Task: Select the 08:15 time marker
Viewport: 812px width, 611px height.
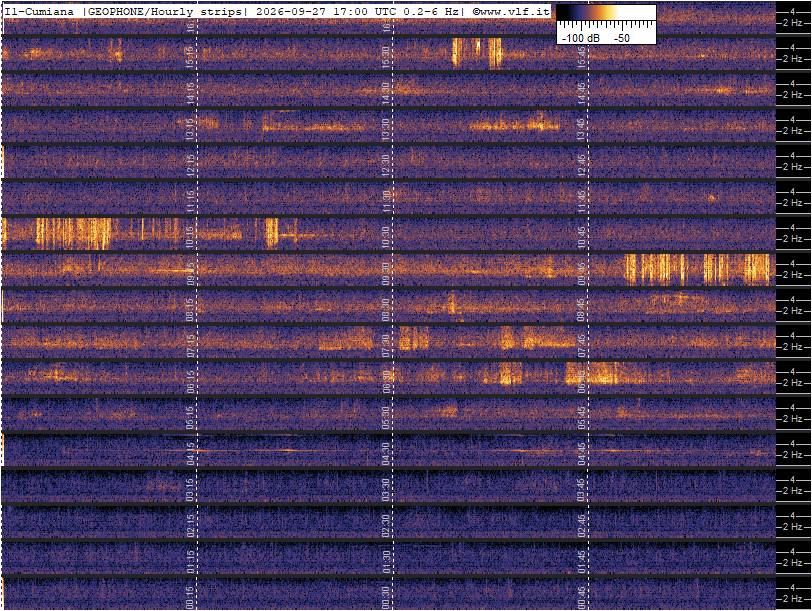Action: click(190, 309)
